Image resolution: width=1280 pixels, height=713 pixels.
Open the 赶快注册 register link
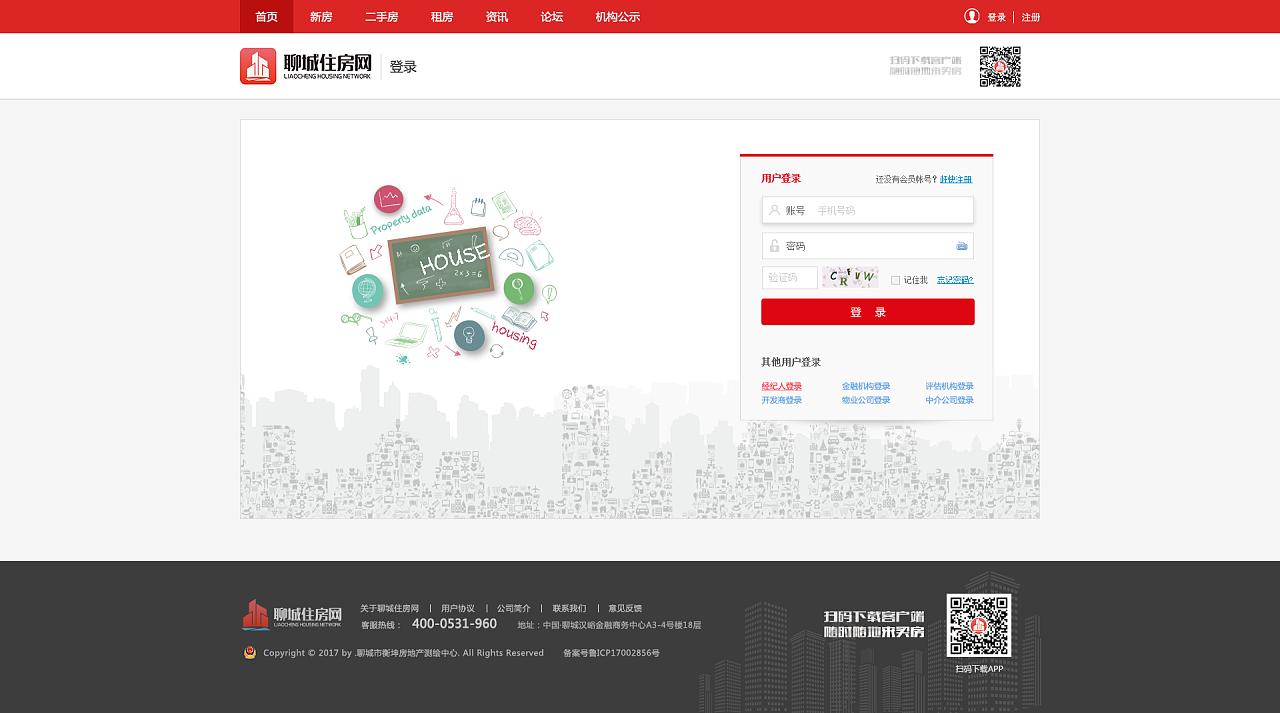[x=955, y=179]
